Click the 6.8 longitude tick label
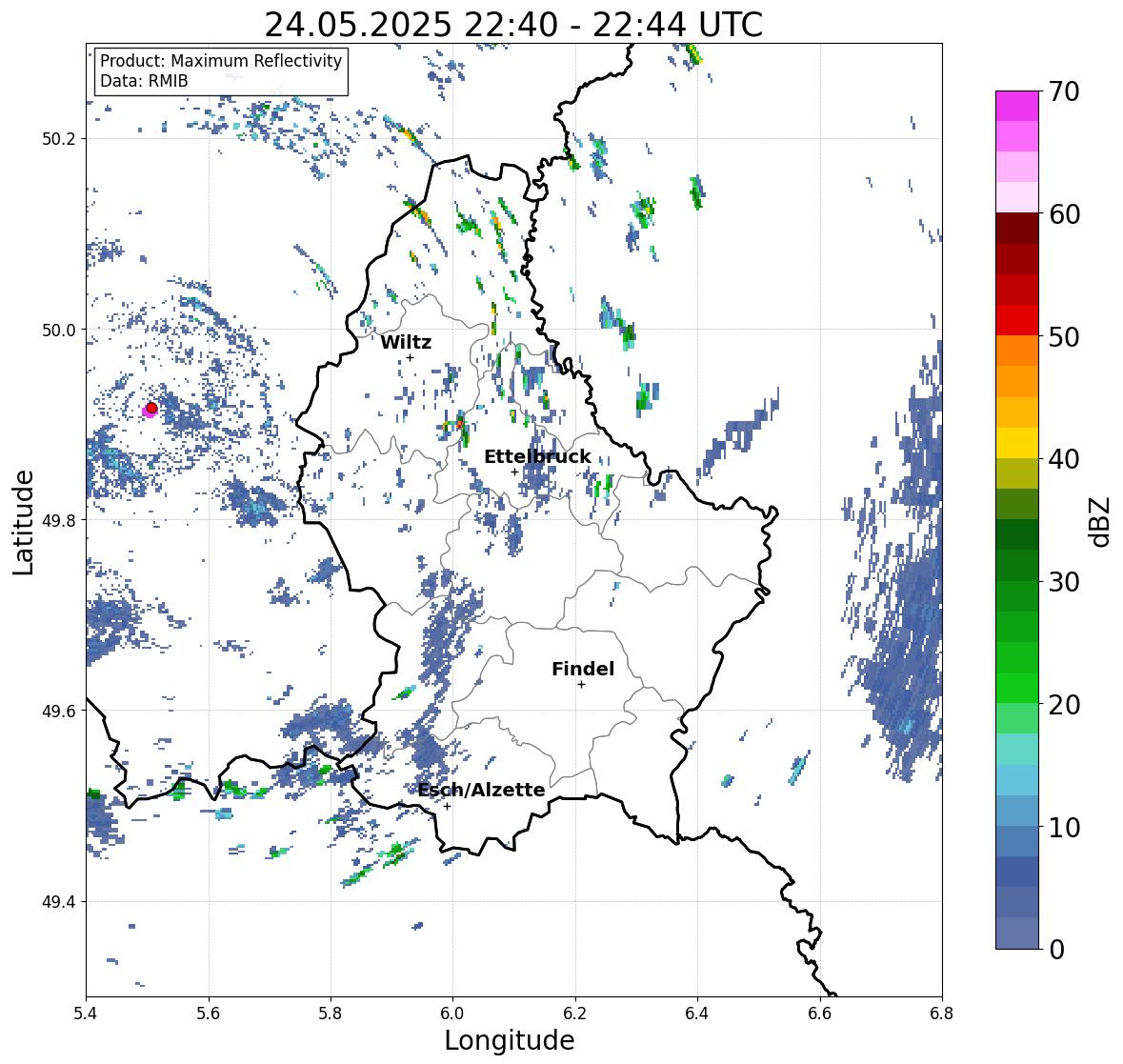 coord(942,1014)
